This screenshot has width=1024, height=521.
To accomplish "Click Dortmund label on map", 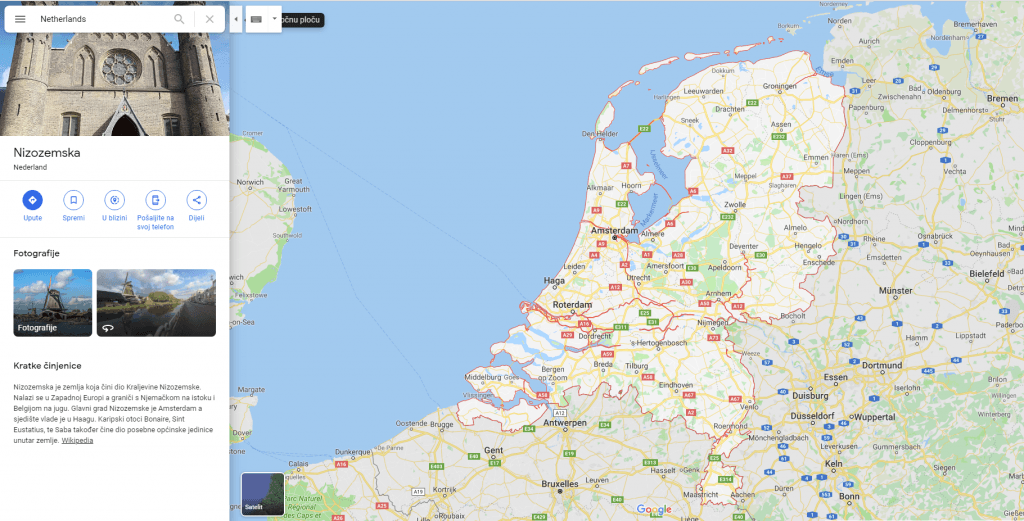I will (882, 366).
